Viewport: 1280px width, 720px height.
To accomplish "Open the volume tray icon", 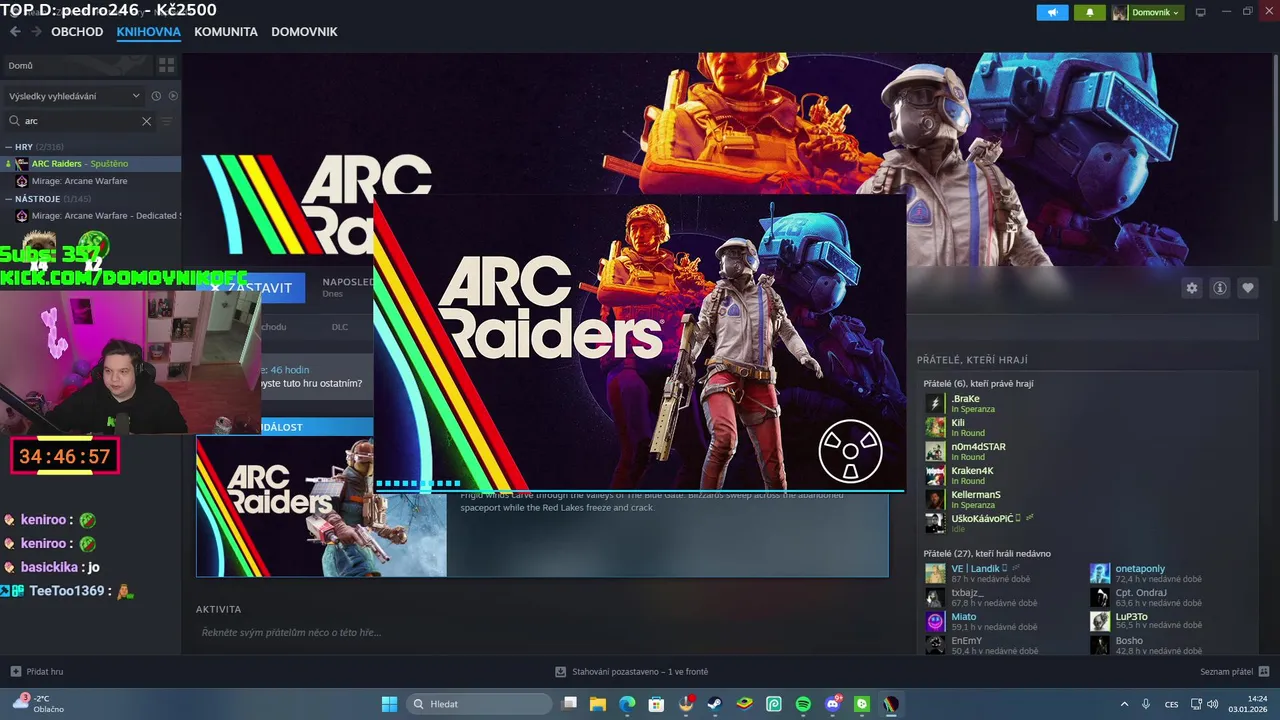I will point(1213,704).
